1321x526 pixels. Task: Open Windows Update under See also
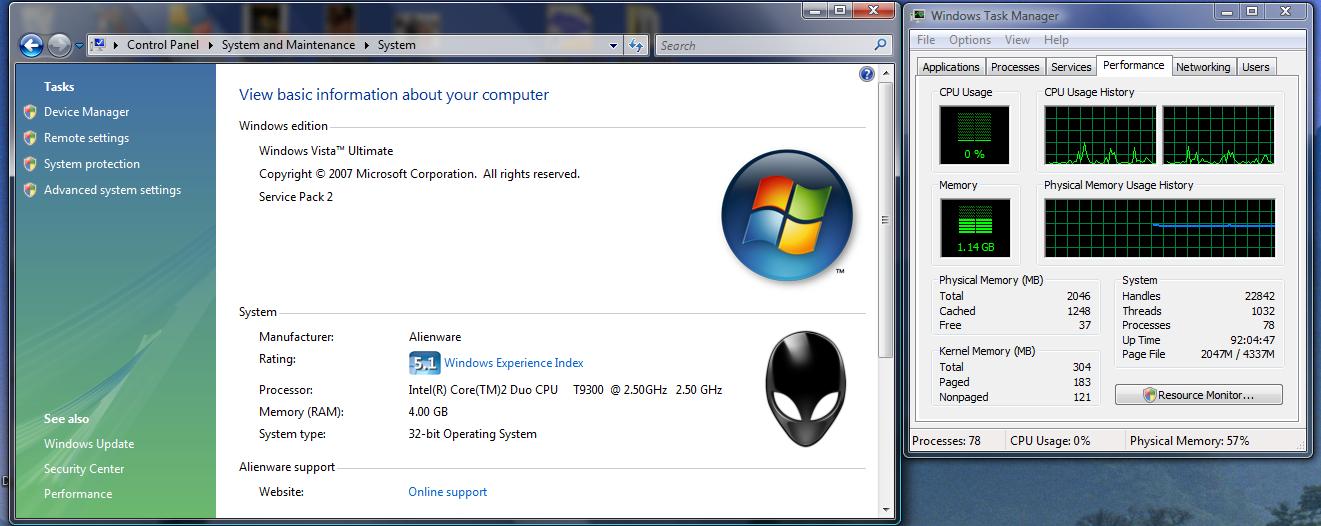pos(89,444)
